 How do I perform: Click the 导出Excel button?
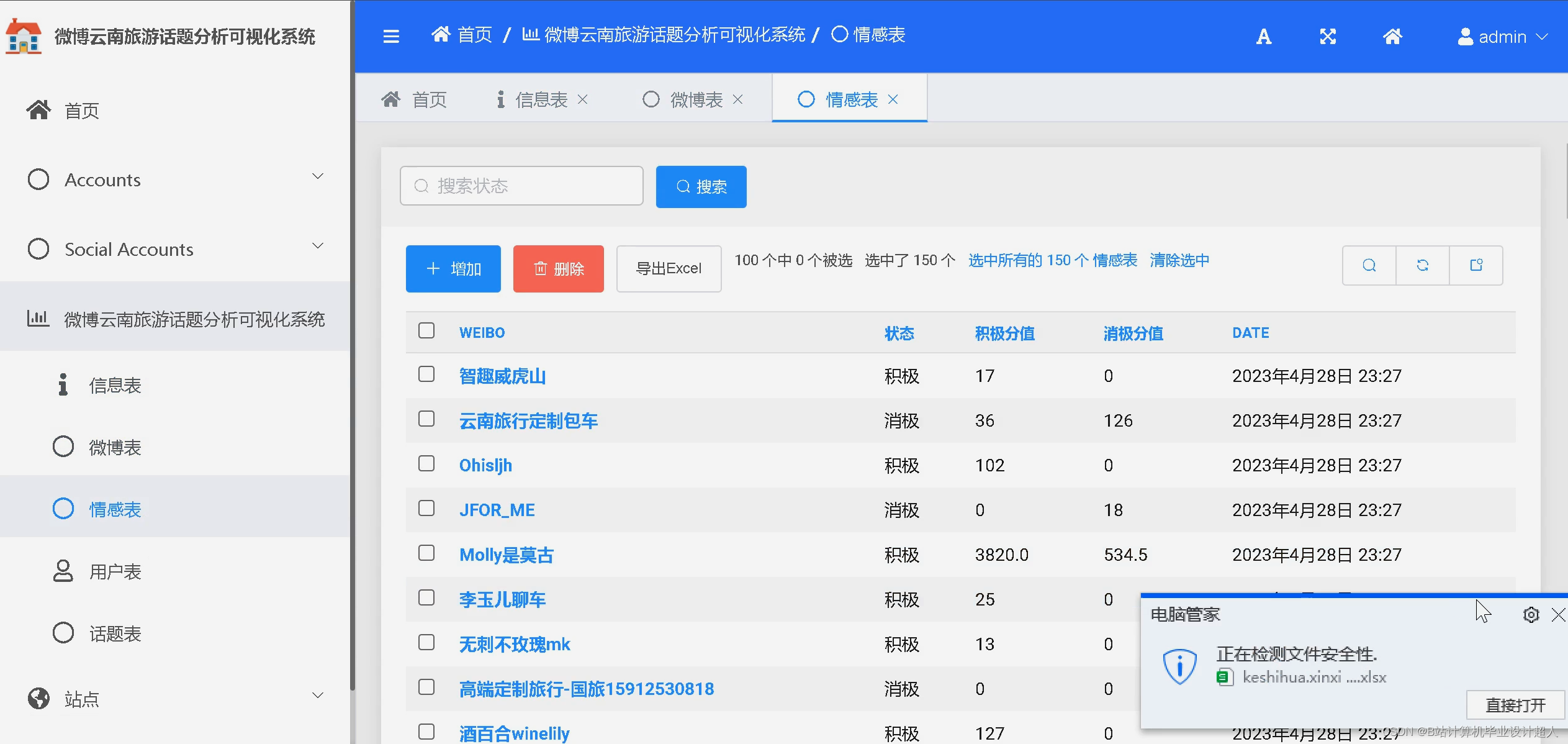(669, 268)
